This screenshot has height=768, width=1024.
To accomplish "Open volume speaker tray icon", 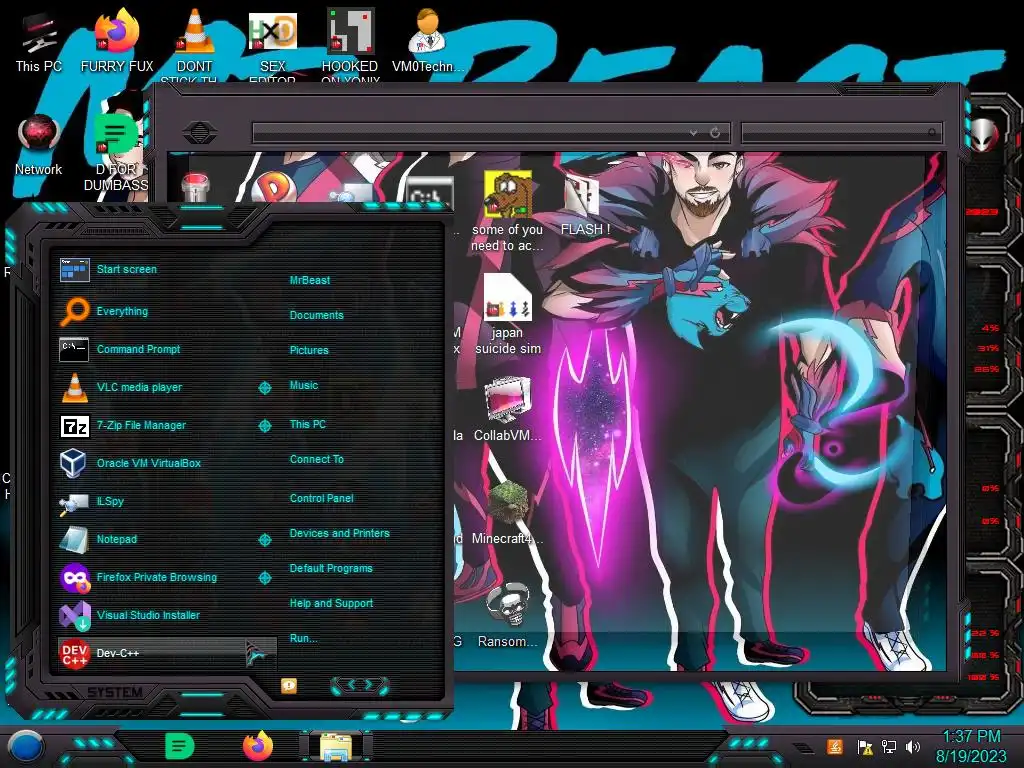I will (x=912, y=747).
